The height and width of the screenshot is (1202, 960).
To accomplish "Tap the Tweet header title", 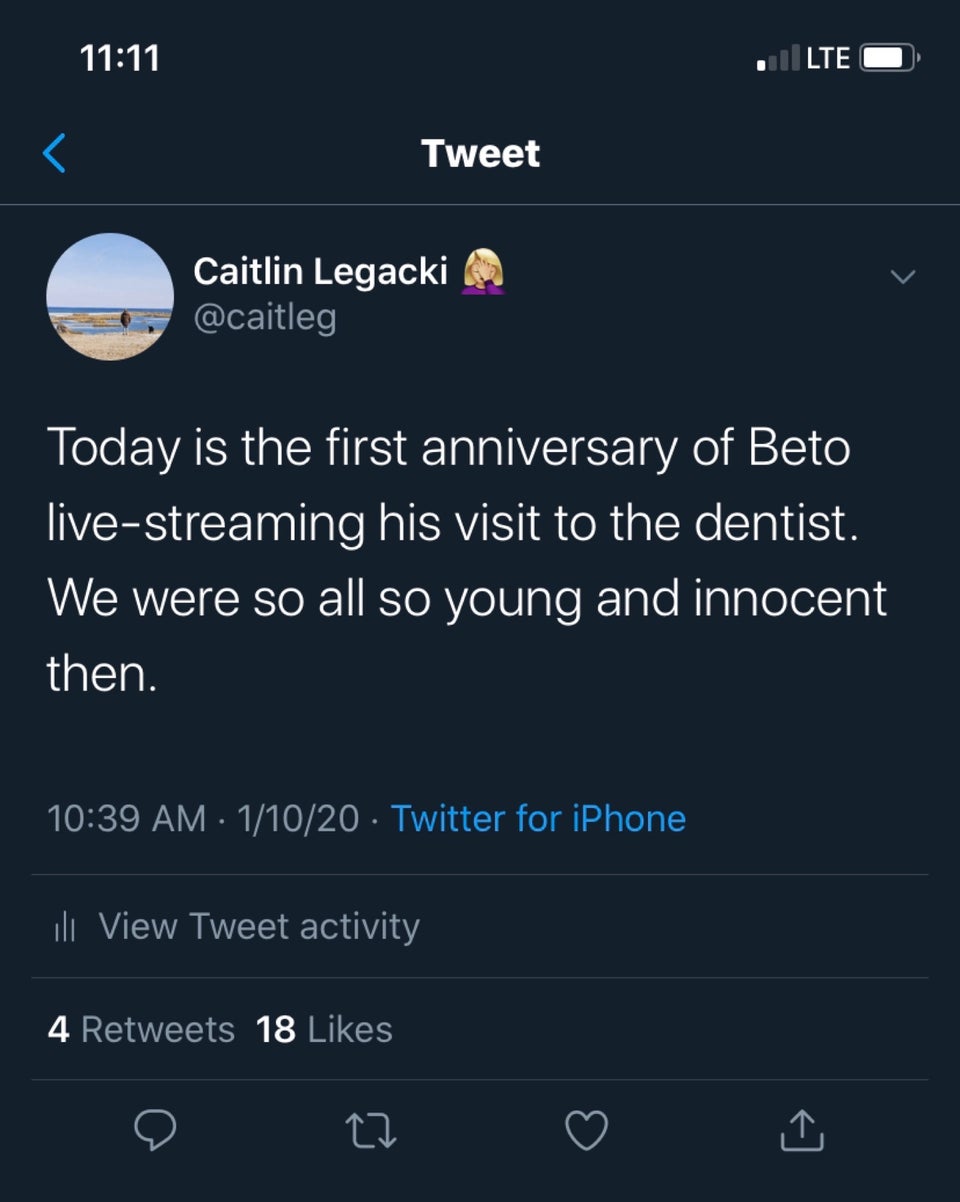I will (x=480, y=153).
